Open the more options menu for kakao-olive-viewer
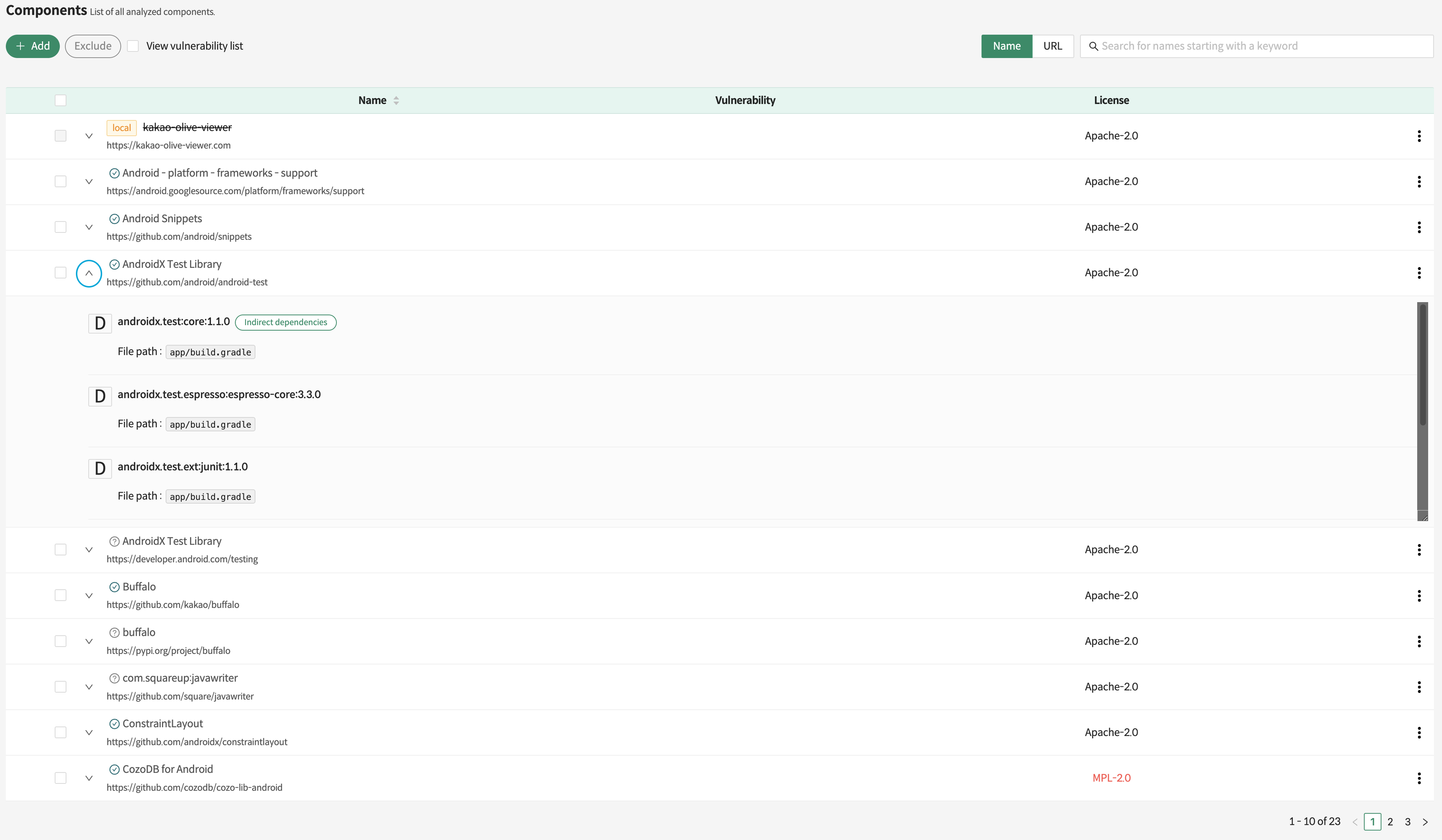This screenshot has width=1442, height=840. [1419, 136]
